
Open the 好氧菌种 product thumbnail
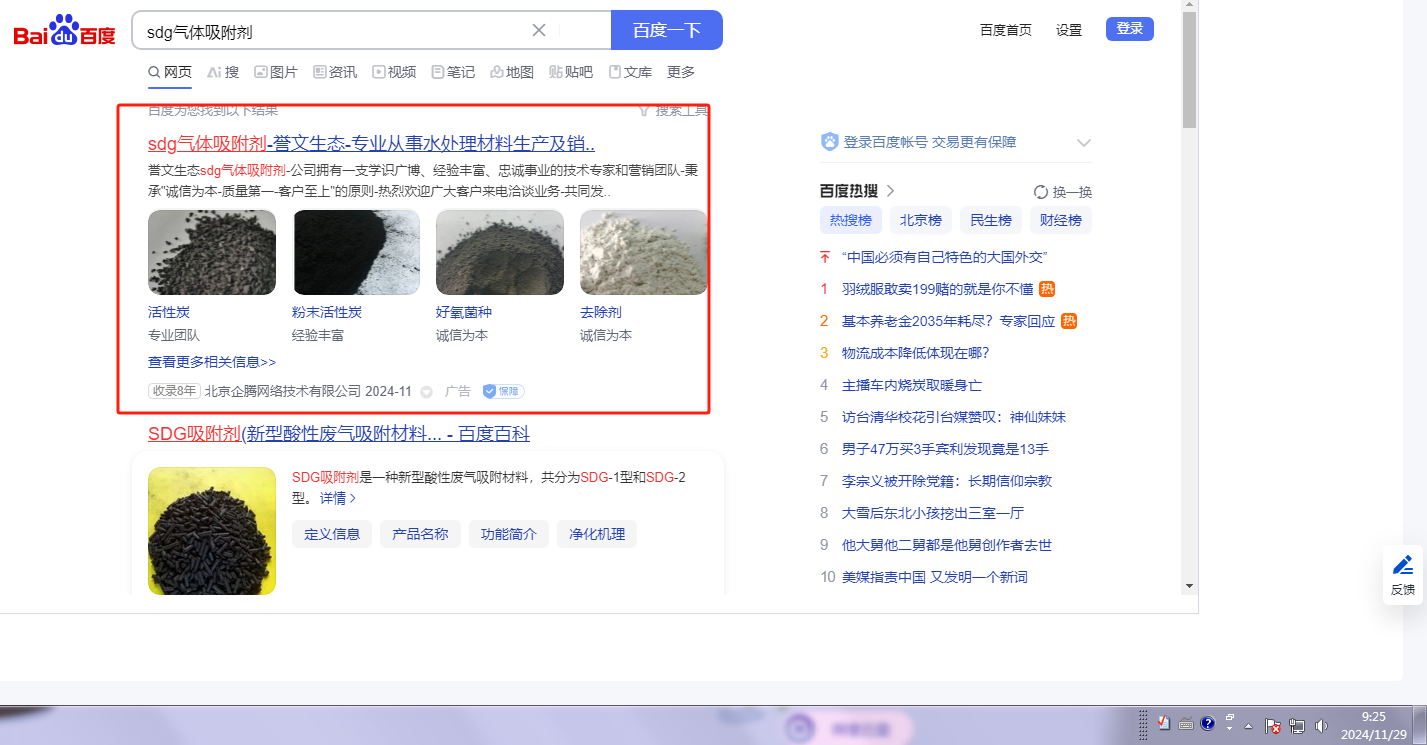[500, 252]
